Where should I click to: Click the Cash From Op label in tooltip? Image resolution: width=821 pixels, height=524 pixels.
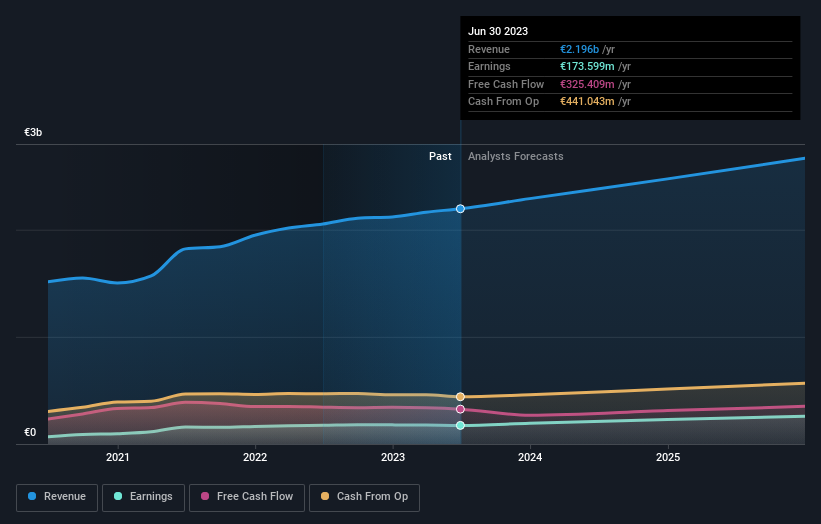[503, 102]
